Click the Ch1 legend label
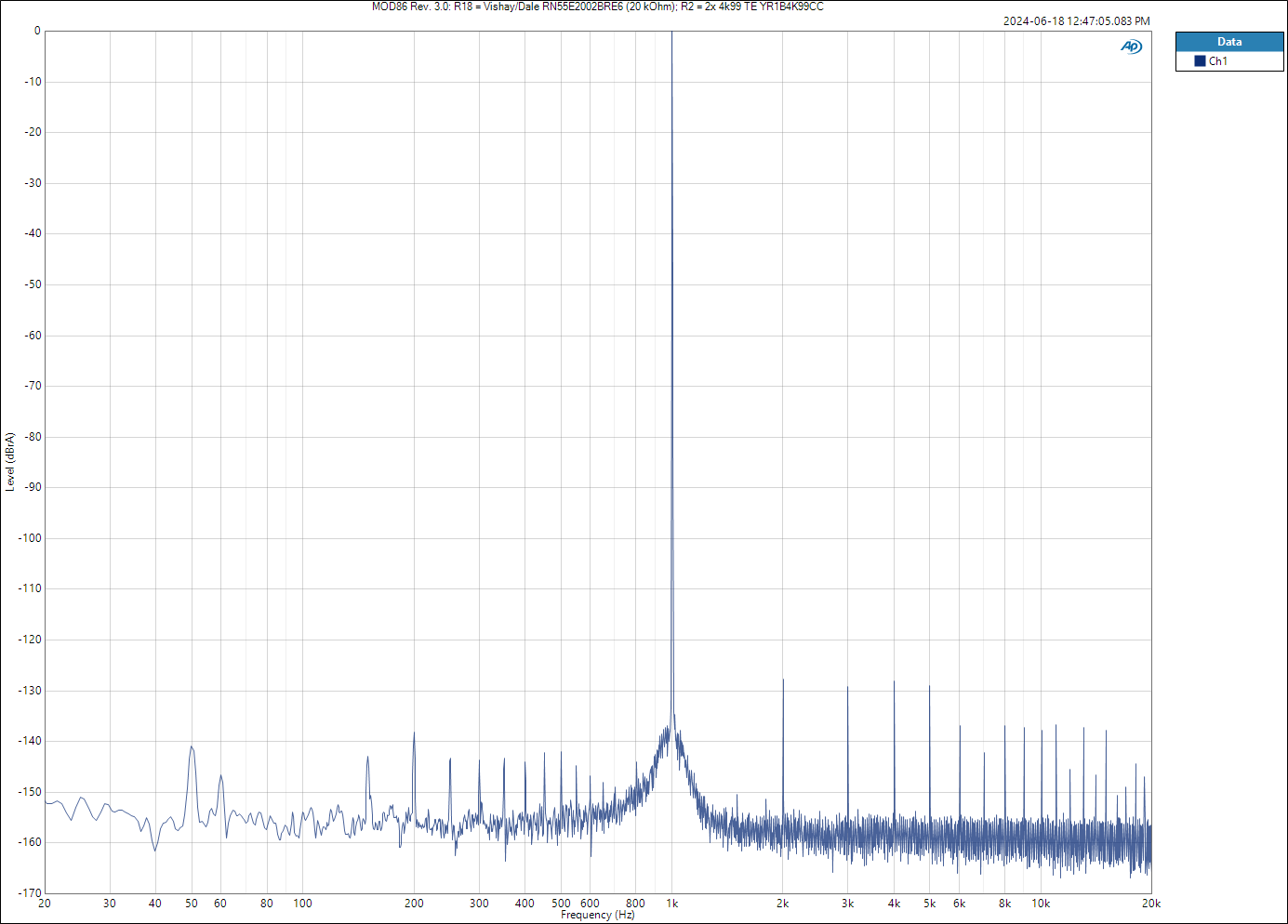The width and height of the screenshot is (1288, 924). pos(1218,61)
